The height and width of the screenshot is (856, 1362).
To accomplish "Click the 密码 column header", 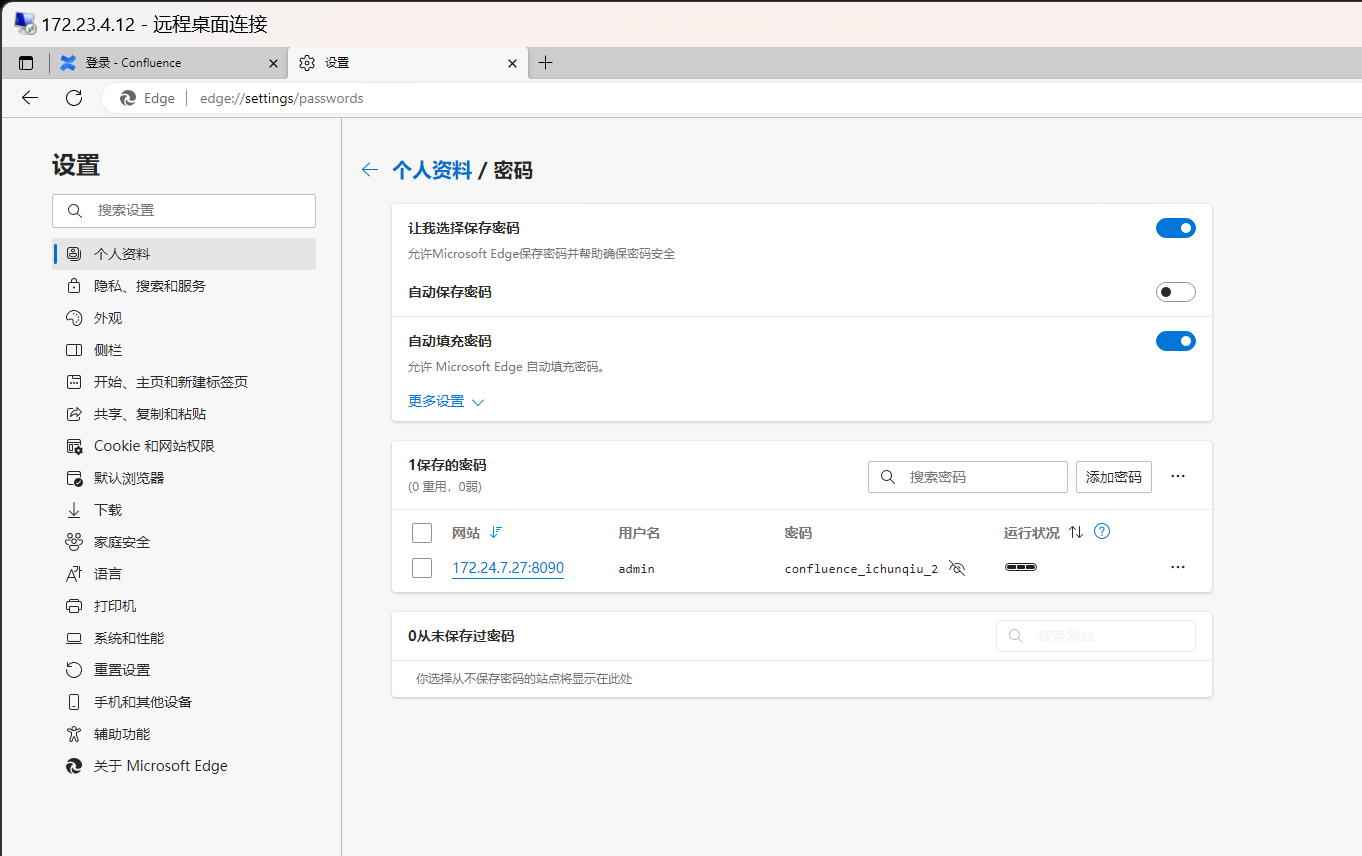I will (x=798, y=533).
